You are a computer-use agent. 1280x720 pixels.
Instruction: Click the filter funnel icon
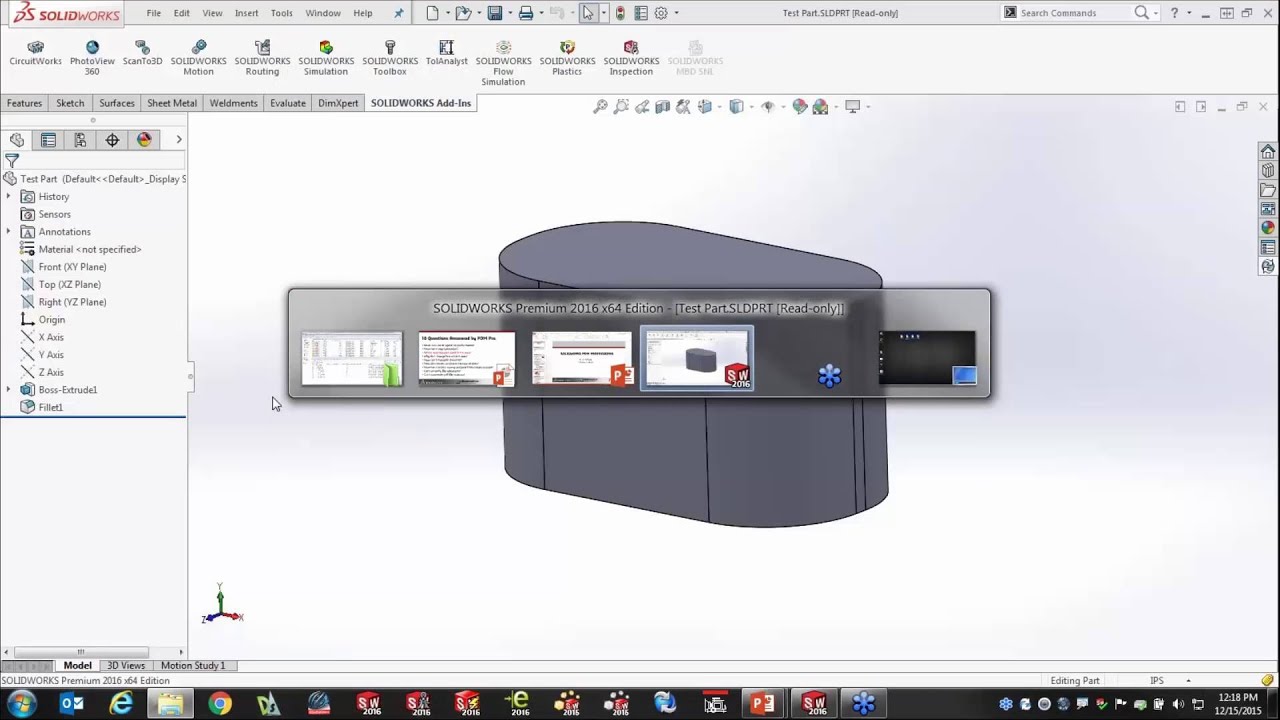click(12, 161)
